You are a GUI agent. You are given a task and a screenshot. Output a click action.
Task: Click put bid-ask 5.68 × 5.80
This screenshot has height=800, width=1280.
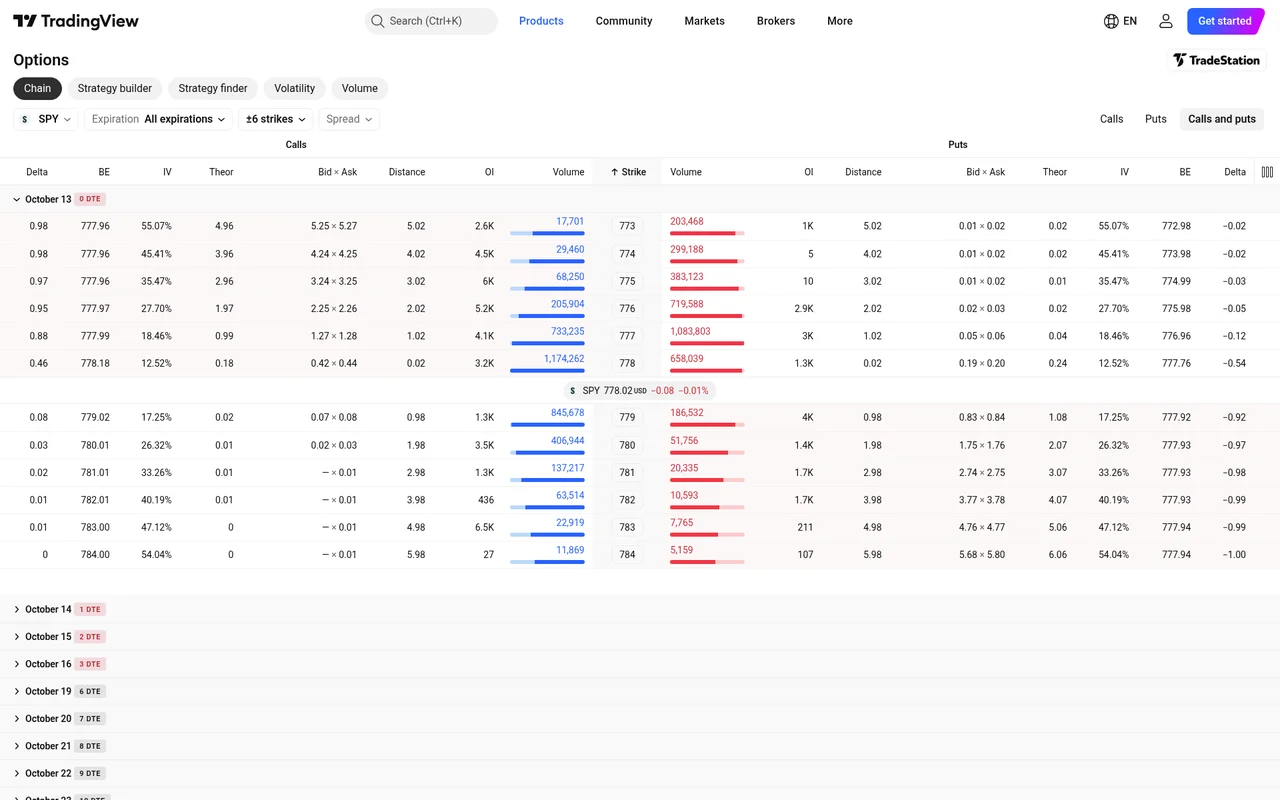[982, 554]
